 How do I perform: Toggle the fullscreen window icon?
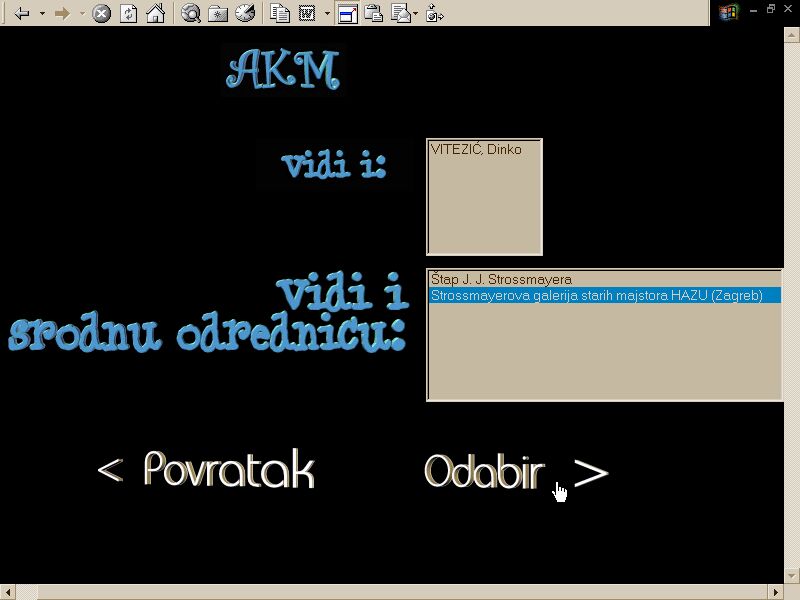point(347,13)
